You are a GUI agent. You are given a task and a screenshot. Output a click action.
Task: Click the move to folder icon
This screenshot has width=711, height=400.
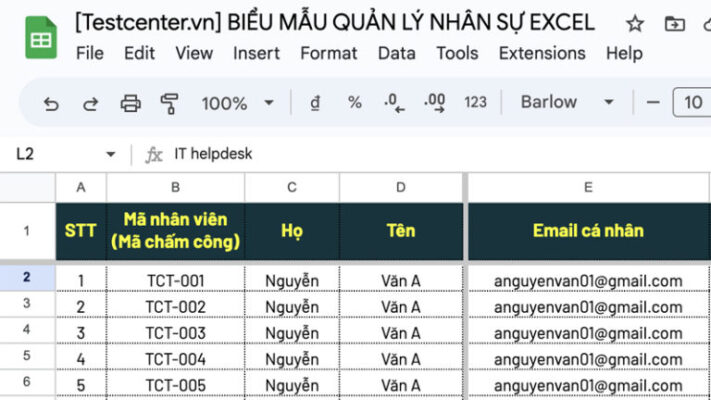(x=674, y=23)
